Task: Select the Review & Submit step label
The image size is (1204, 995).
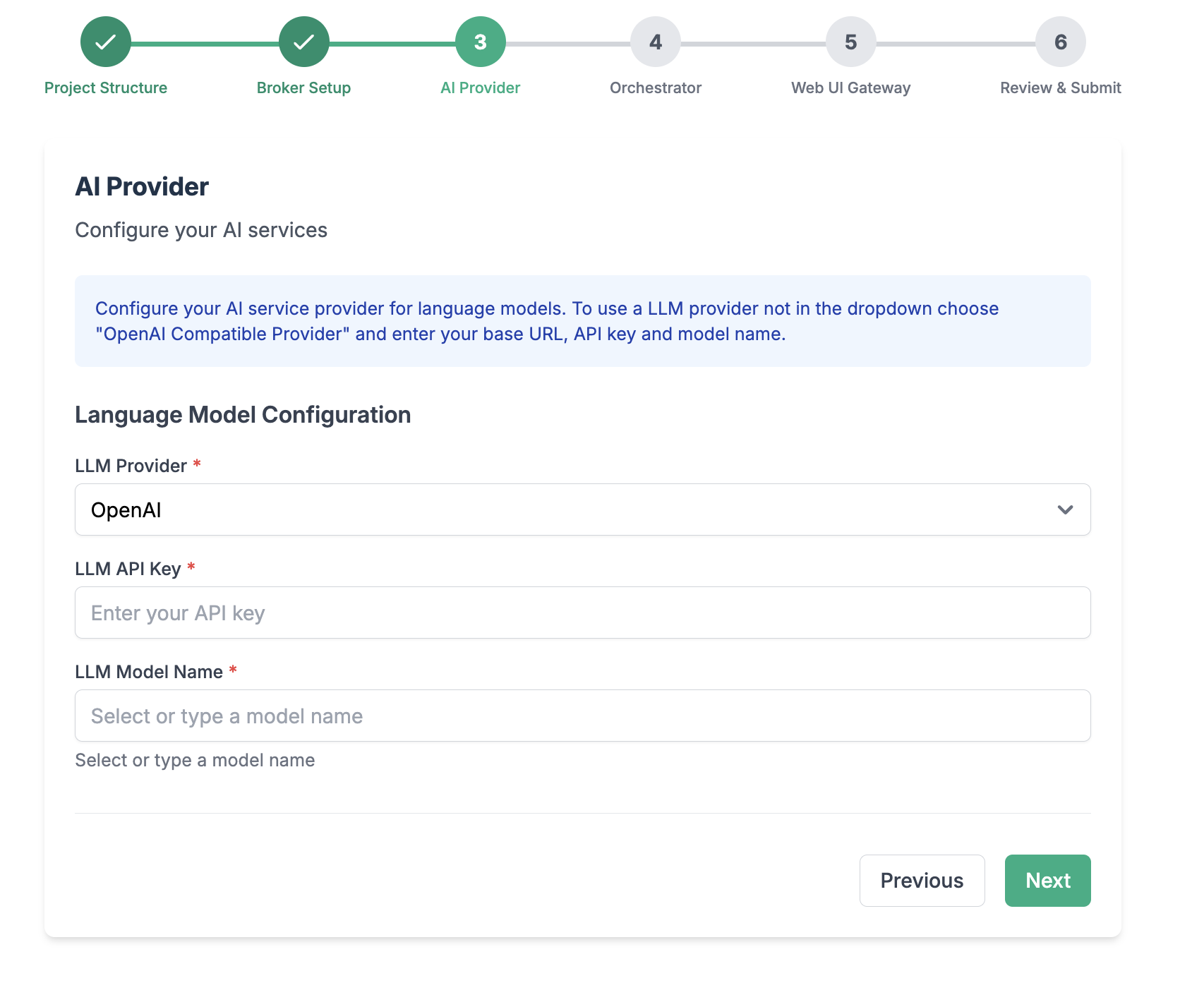Action: click(1061, 88)
